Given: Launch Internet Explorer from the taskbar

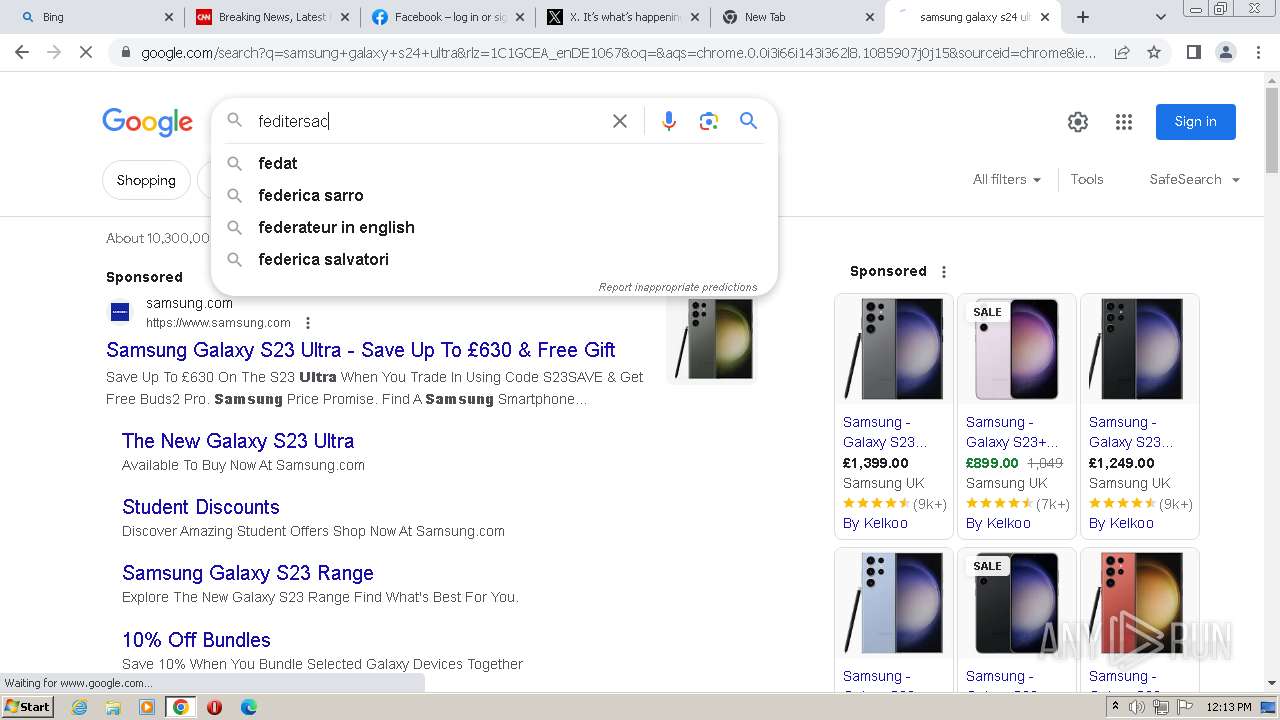Looking at the screenshot, I should (79, 707).
